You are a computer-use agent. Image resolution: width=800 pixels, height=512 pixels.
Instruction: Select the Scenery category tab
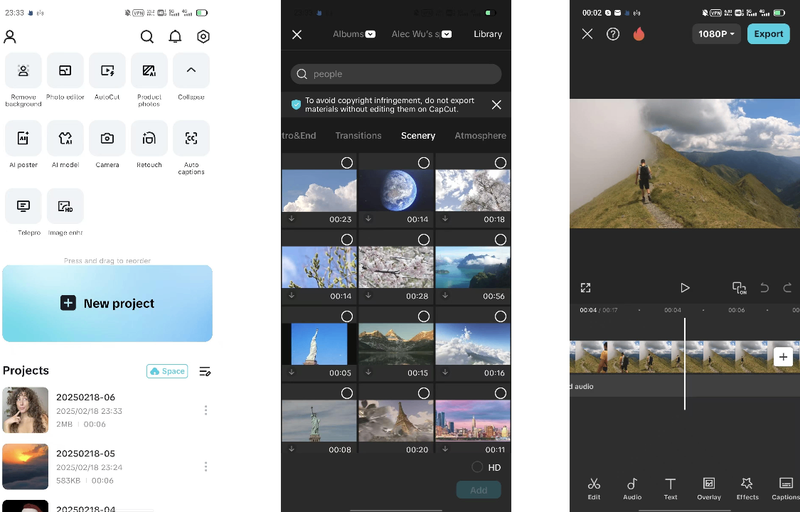[x=418, y=136]
